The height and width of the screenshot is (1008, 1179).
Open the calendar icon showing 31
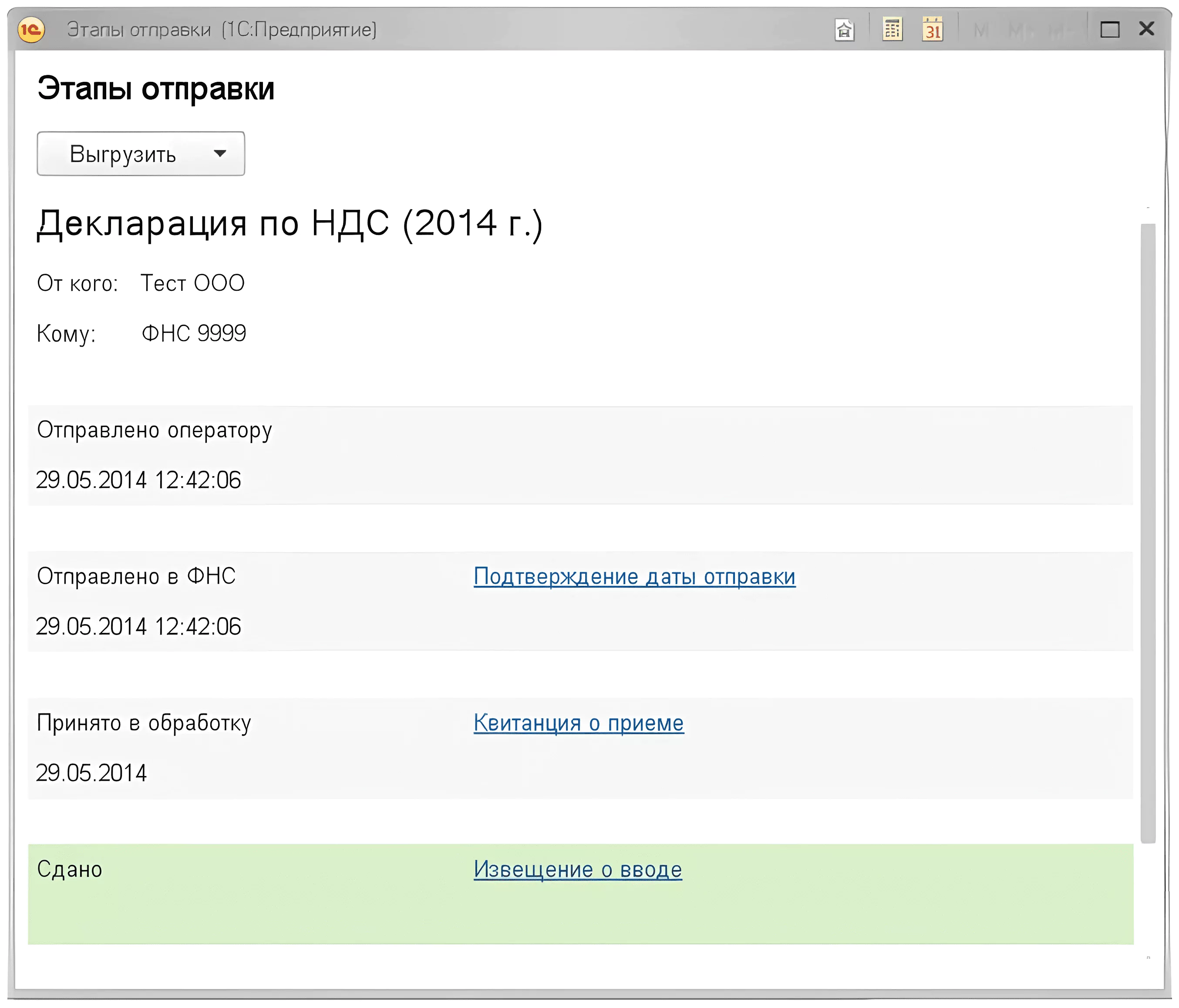[933, 29]
